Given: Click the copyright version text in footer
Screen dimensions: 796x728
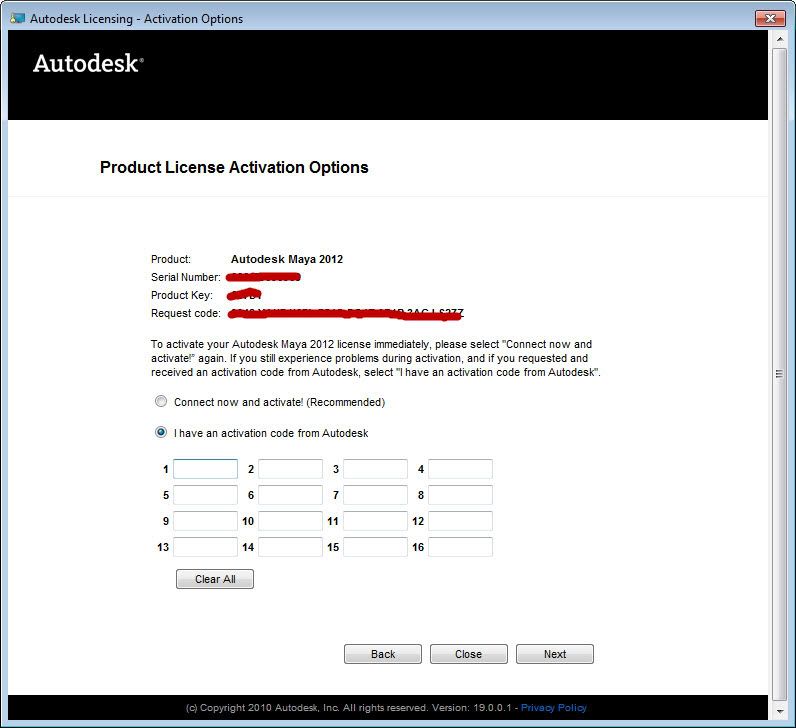Looking at the screenshot, I should click(349, 707).
